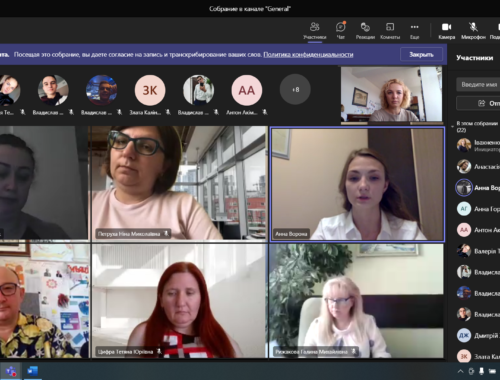Show hidden system tray icons
Viewport: 500px width, 380px height.
click(460, 371)
